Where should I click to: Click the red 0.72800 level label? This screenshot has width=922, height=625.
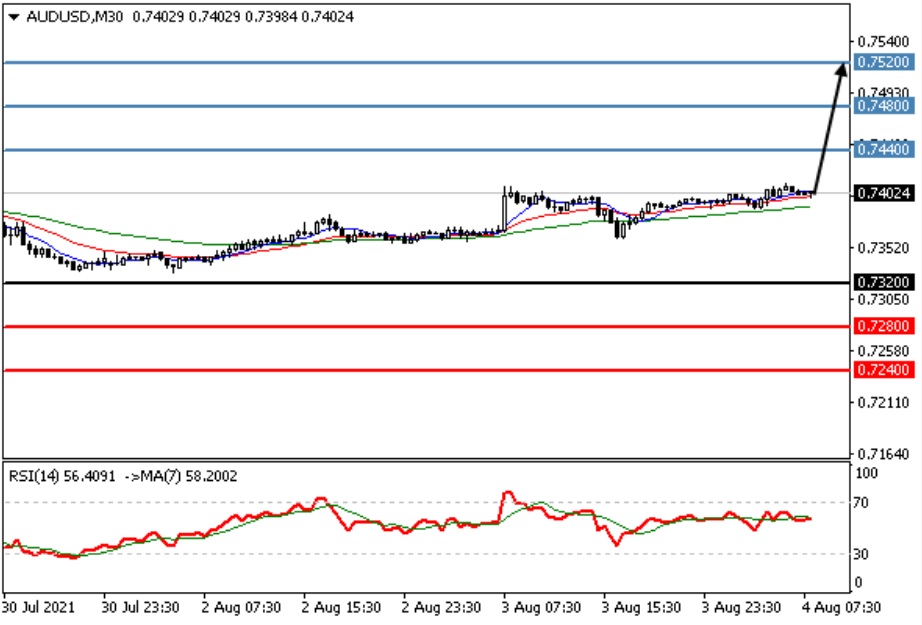click(883, 326)
